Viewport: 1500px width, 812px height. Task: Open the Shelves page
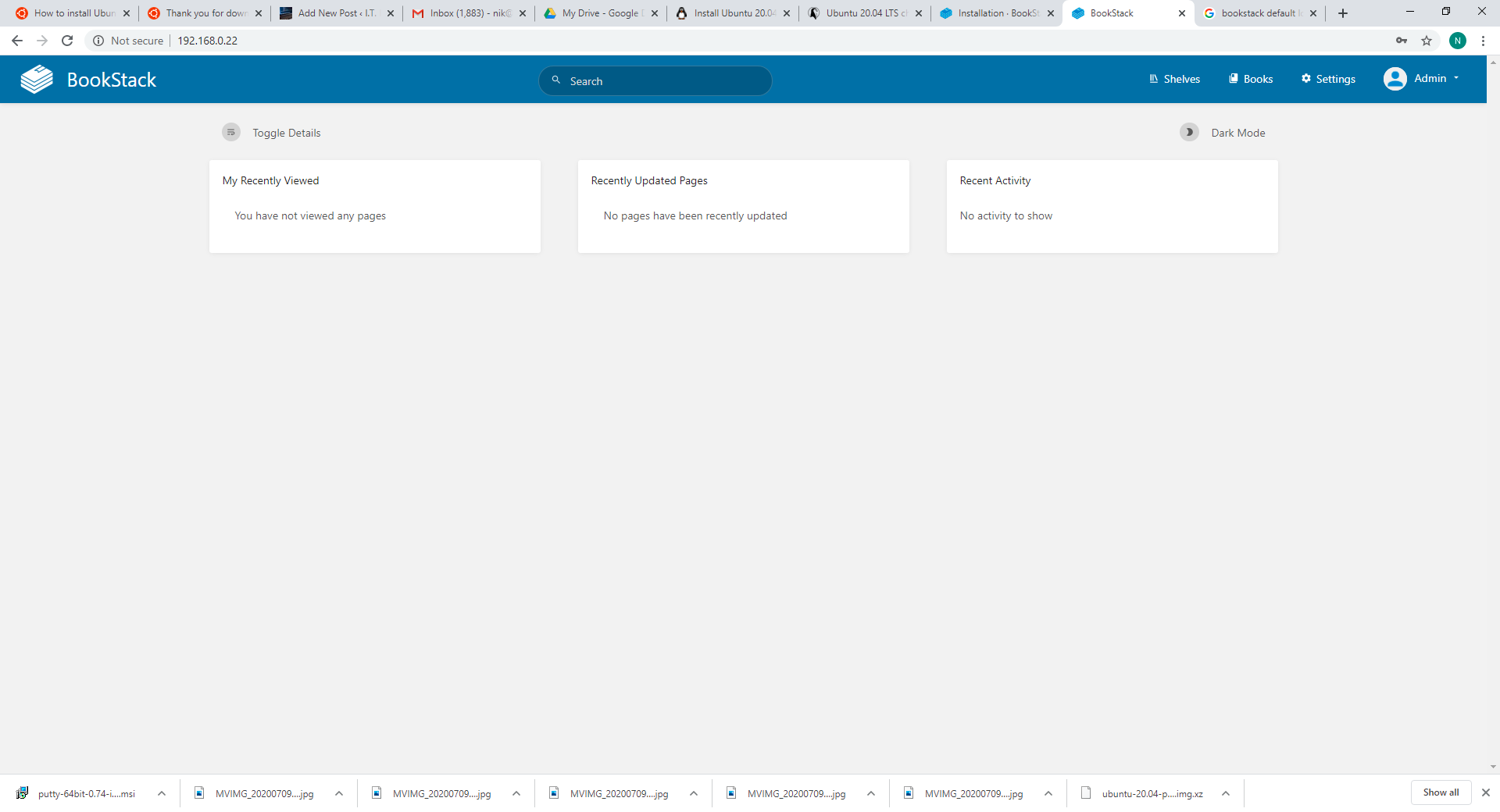[1174, 79]
